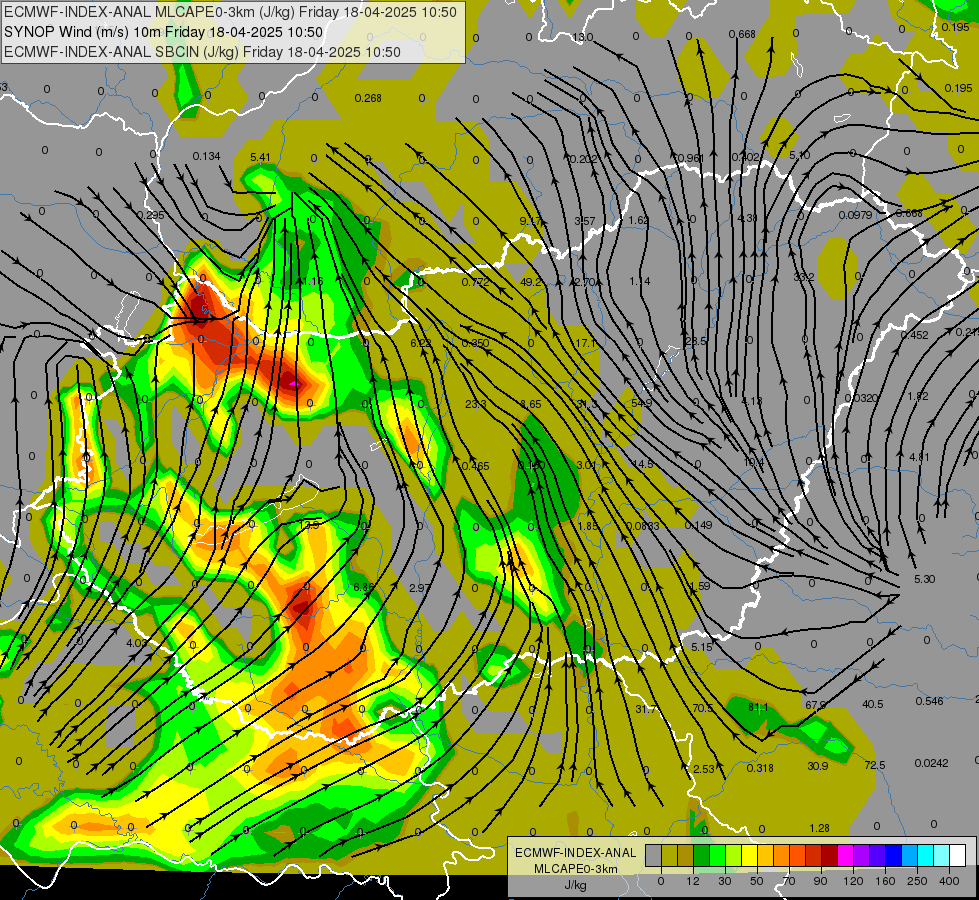Screen dimensions: 979x900
Task: Click the map value 2.53
Action: click(x=704, y=769)
